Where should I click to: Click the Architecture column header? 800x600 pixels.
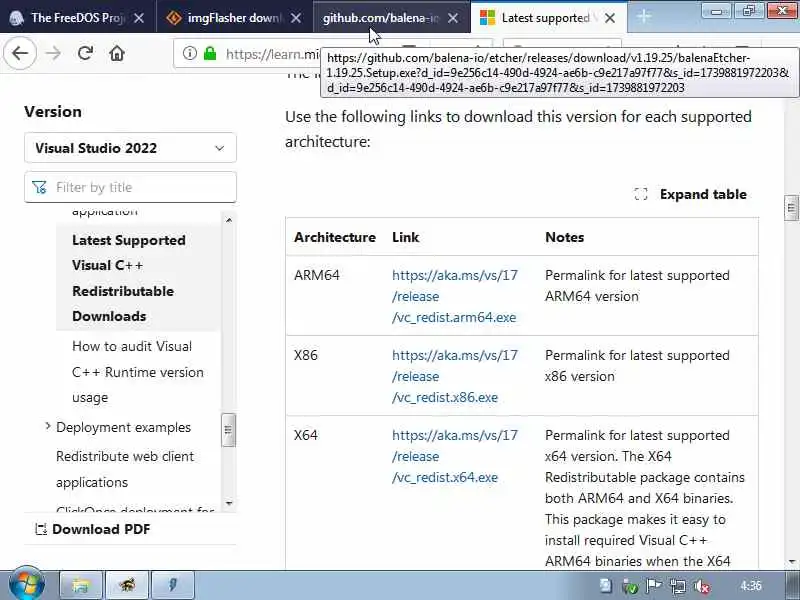[x=335, y=237]
